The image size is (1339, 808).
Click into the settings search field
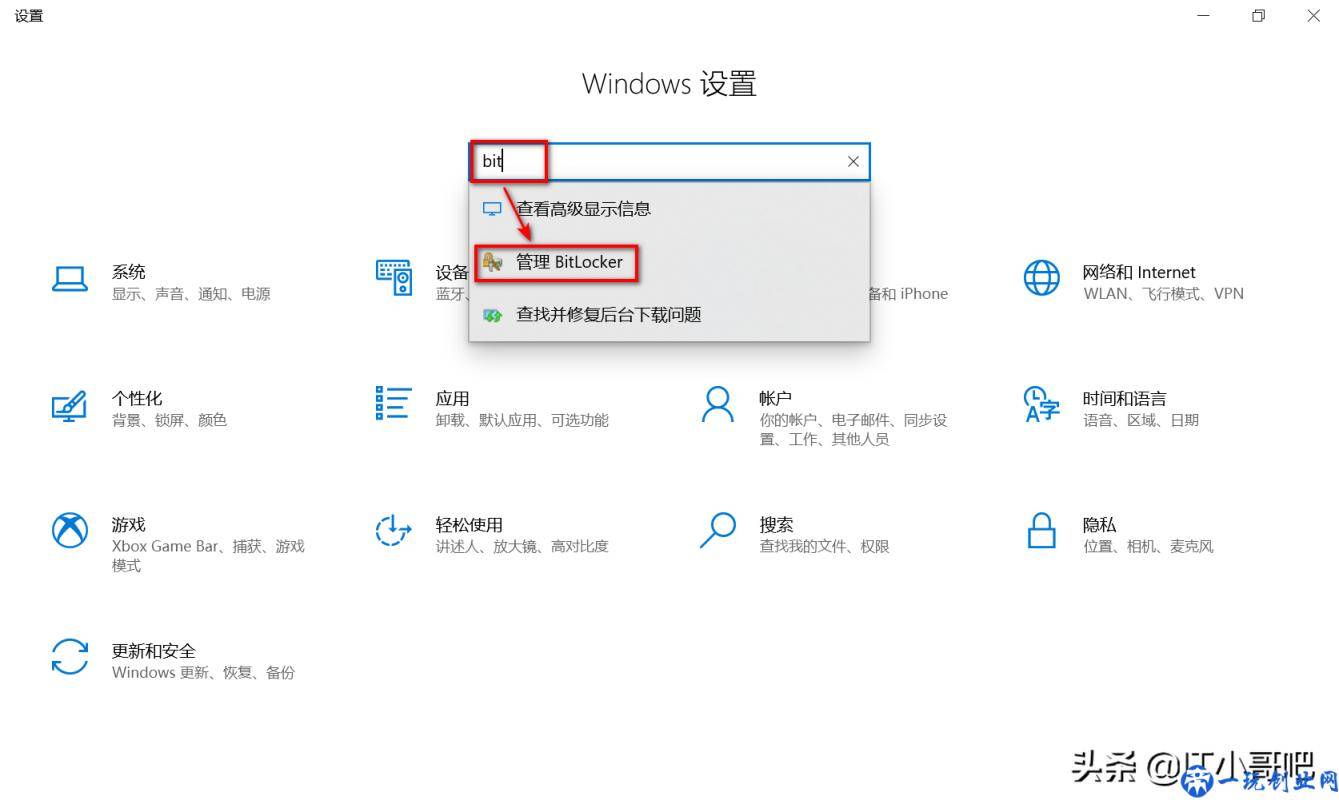[x=669, y=161]
